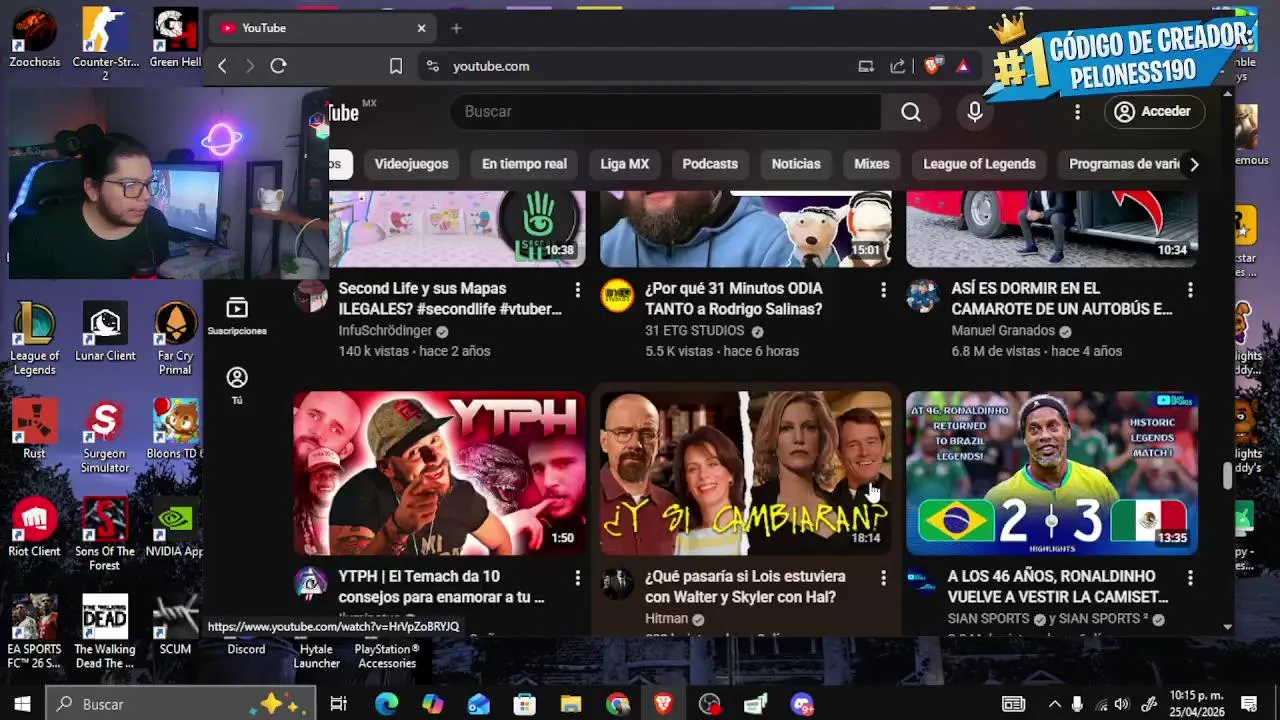Open the Brazil 2-3 Mexico highlights thumbnail
Viewport: 1280px width, 720px height.
coord(1052,473)
